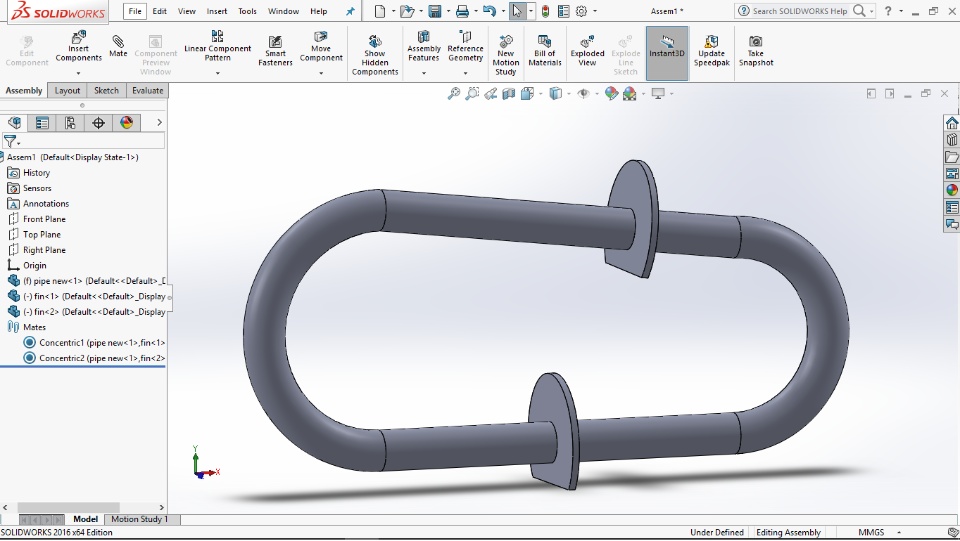Screen dimensions: 960x541
Task: Open Reference Geometry tool
Action: point(465,47)
